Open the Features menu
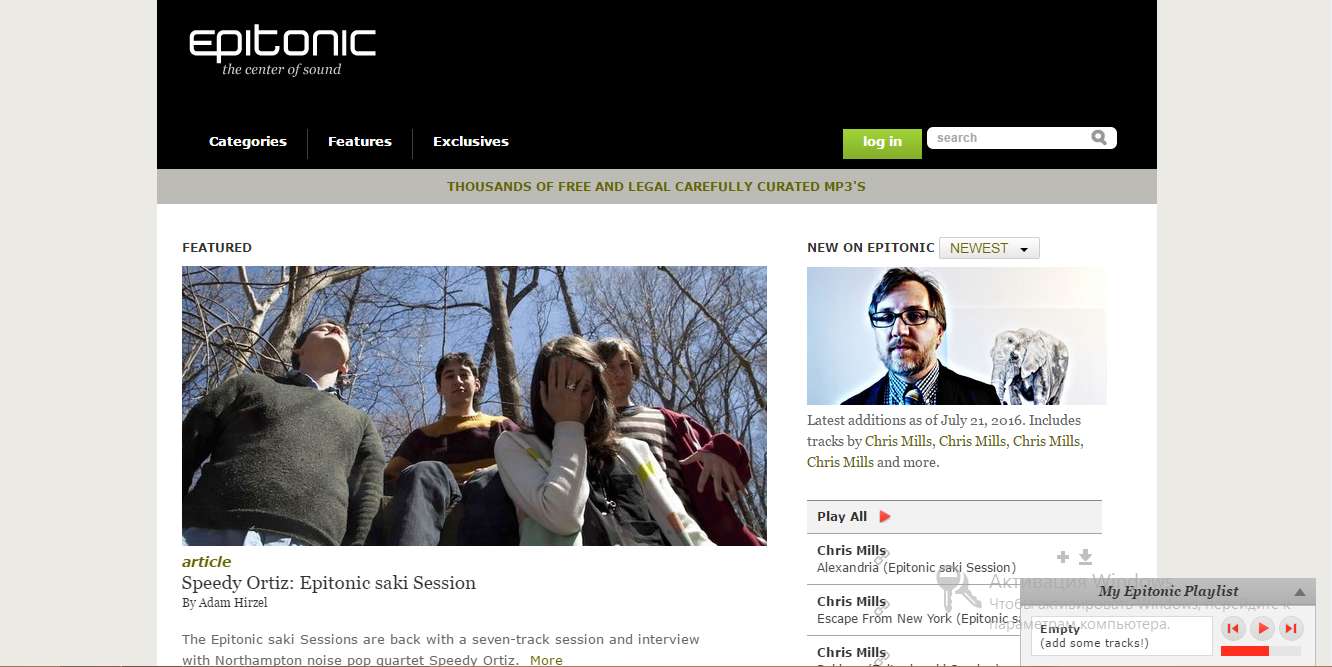The width and height of the screenshot is (1332, 667). [360, 142]
